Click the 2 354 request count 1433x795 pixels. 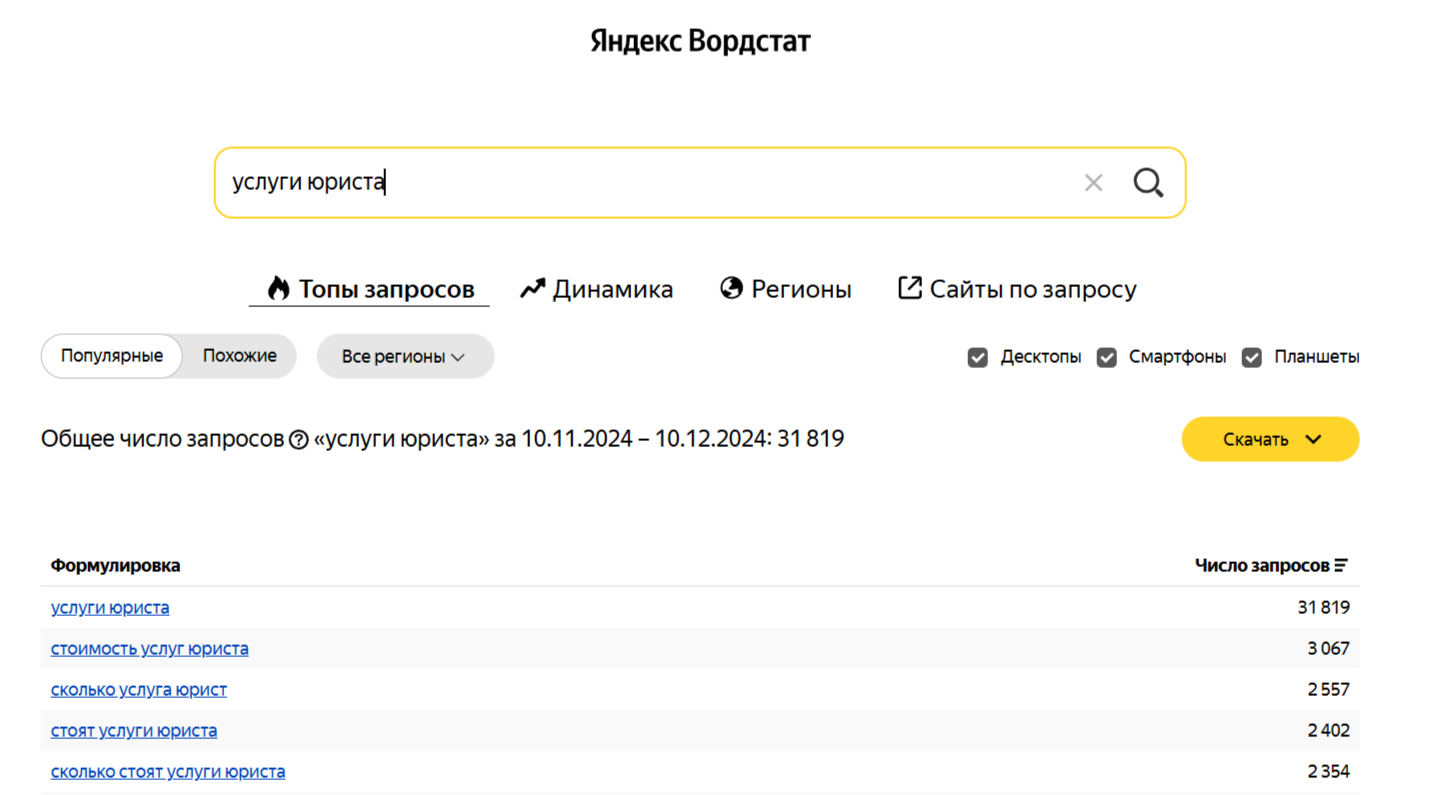click(x=1328, y=771)
